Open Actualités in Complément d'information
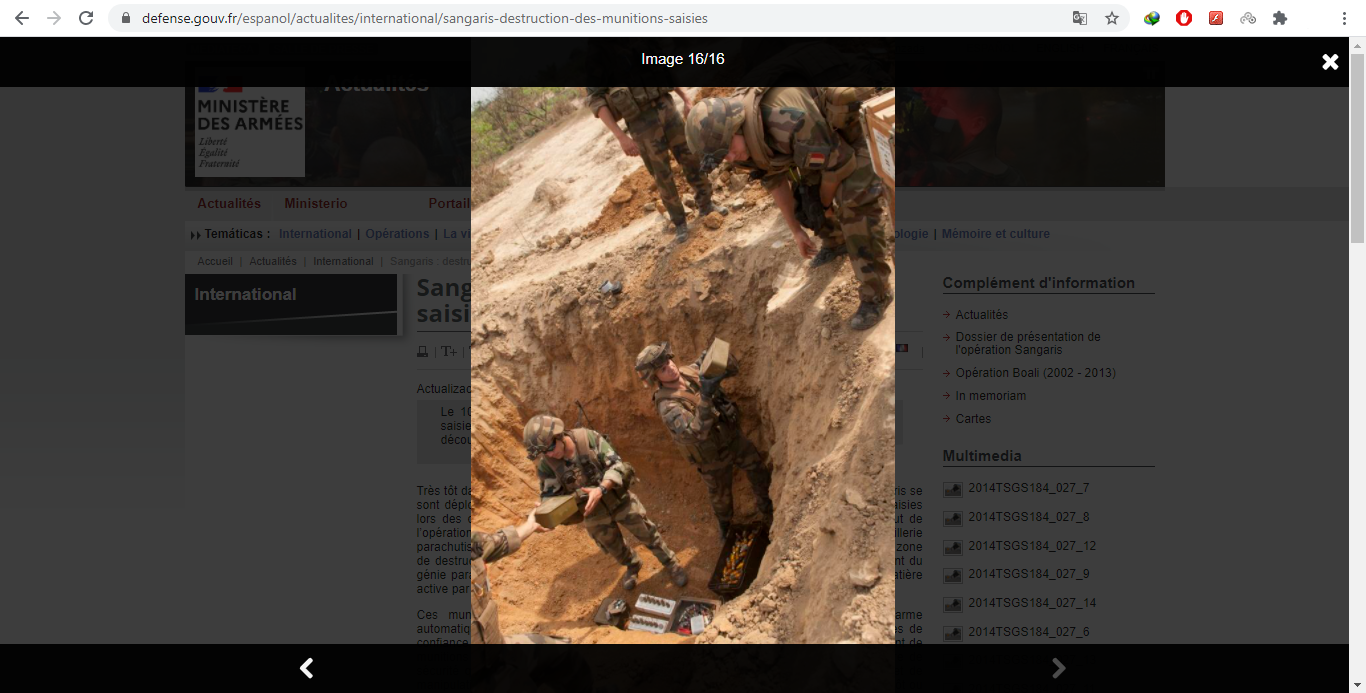Image resolution: width=1366 pixels, height=693 pixels. [981, 315]
